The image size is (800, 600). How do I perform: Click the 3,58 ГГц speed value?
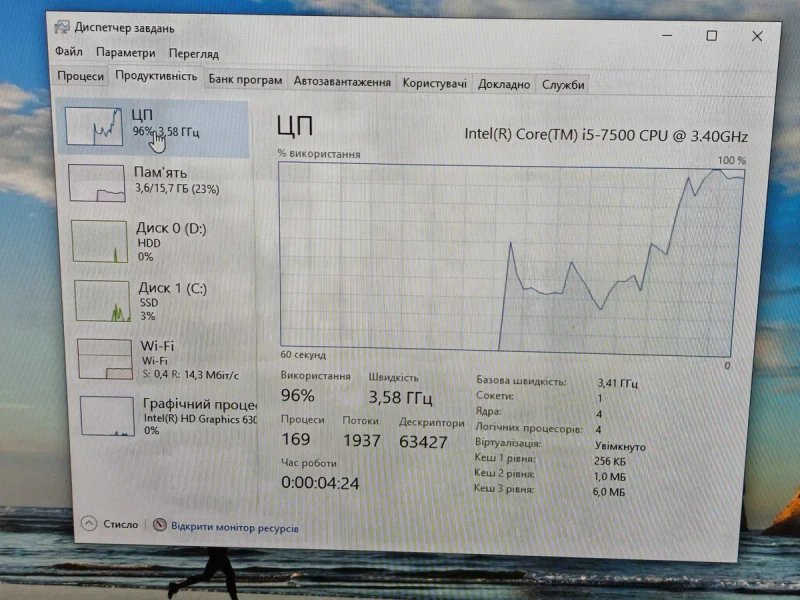400,397
